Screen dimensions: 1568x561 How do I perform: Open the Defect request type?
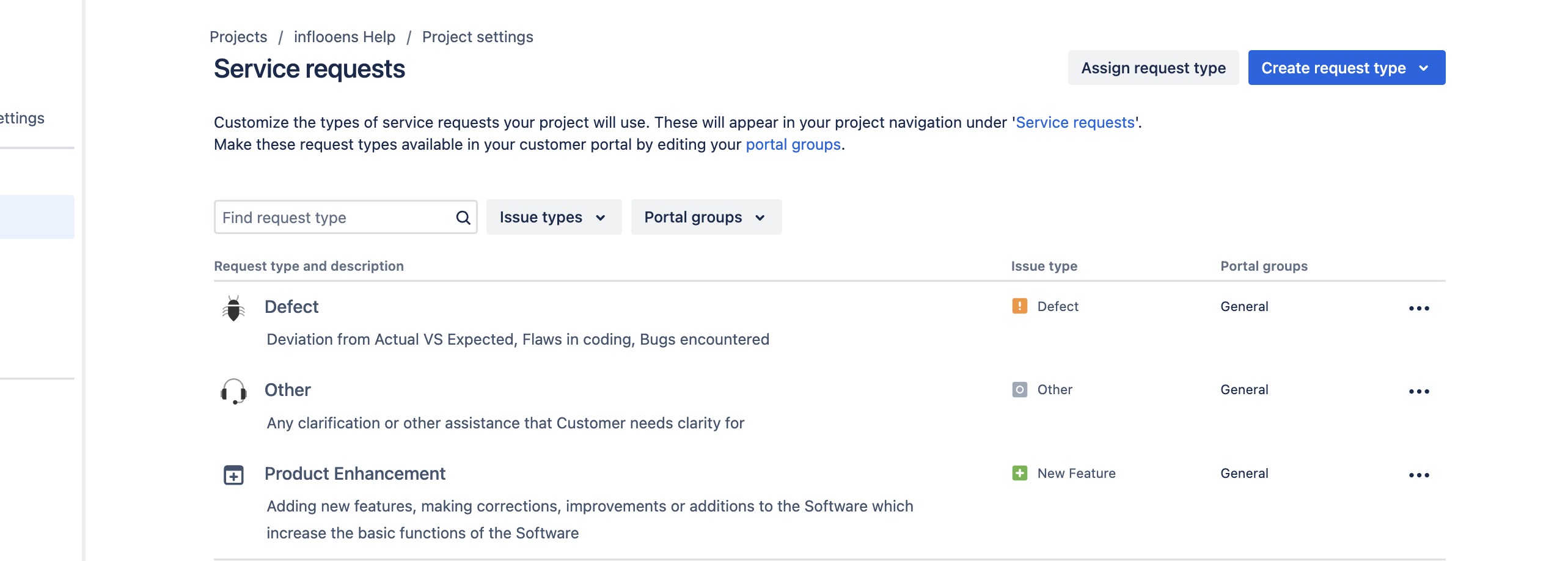pos(291,307)
